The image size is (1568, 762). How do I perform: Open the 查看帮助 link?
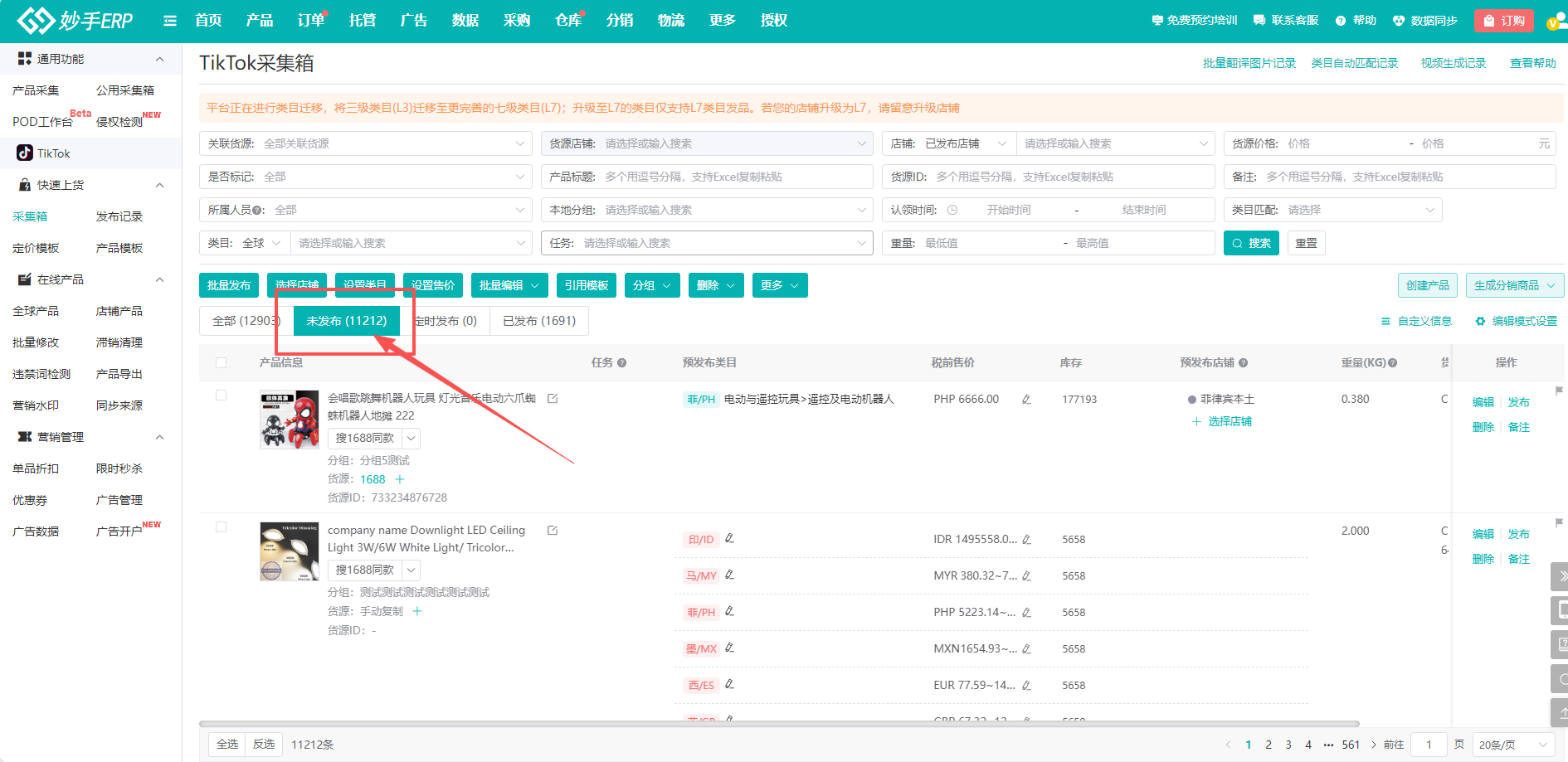click(1532, 63)
